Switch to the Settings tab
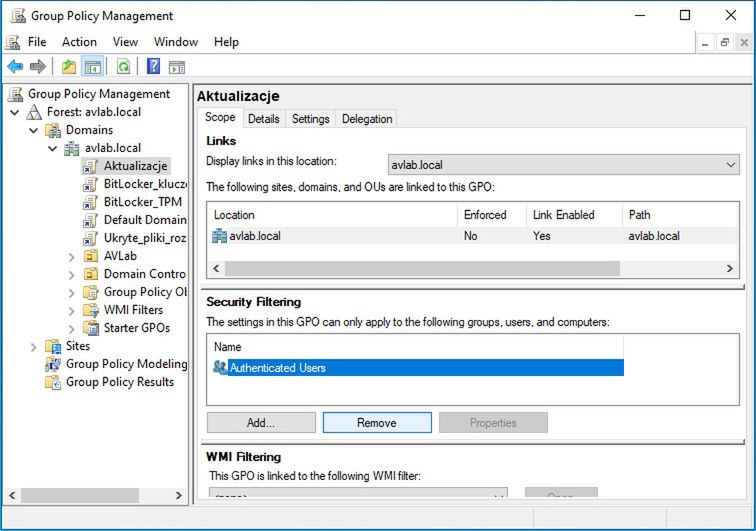Viewport: 756px width, 531px height. tap(310, 119)
